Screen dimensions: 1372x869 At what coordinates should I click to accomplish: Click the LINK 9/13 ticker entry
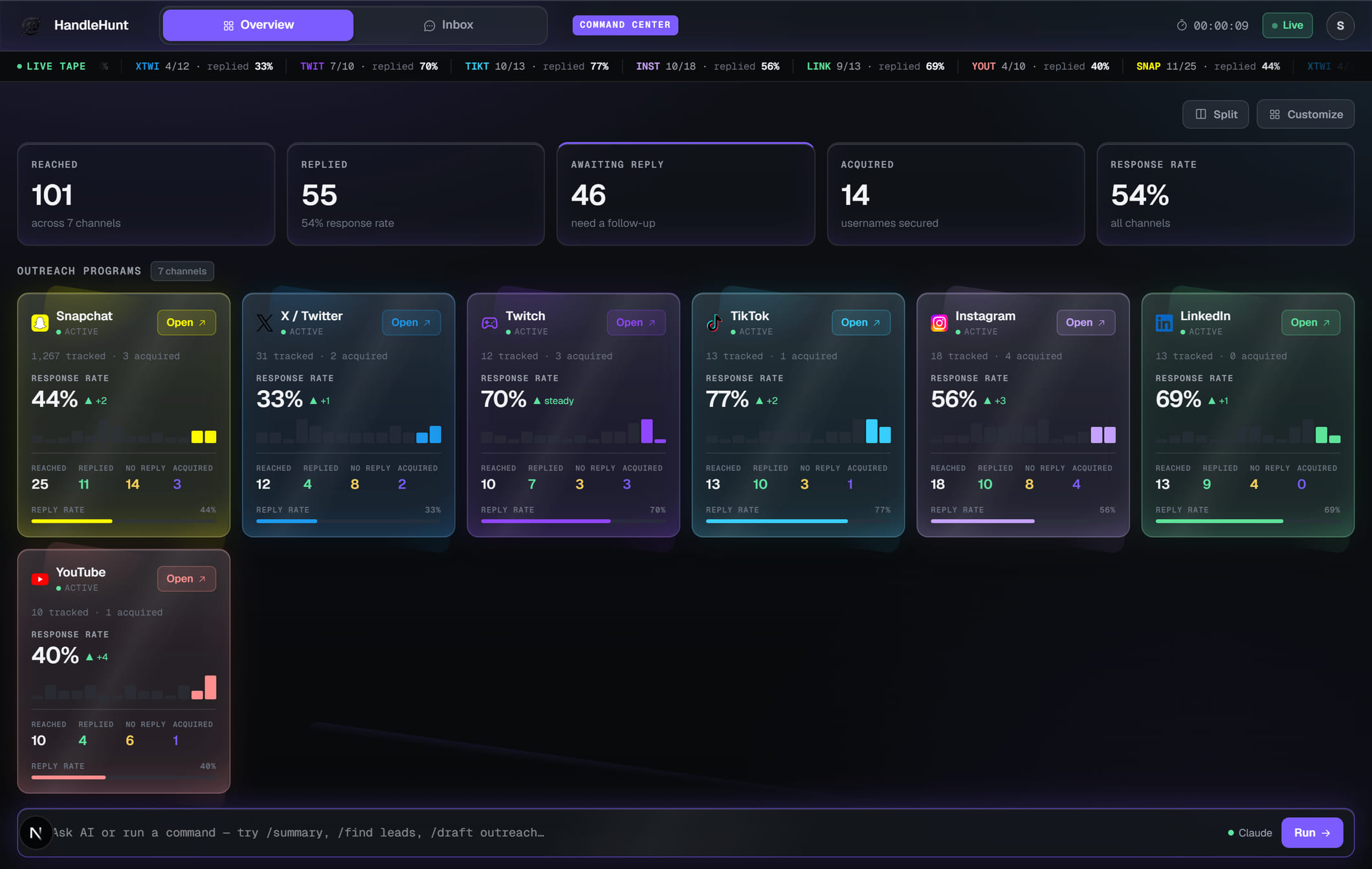[x=876, y=67]
